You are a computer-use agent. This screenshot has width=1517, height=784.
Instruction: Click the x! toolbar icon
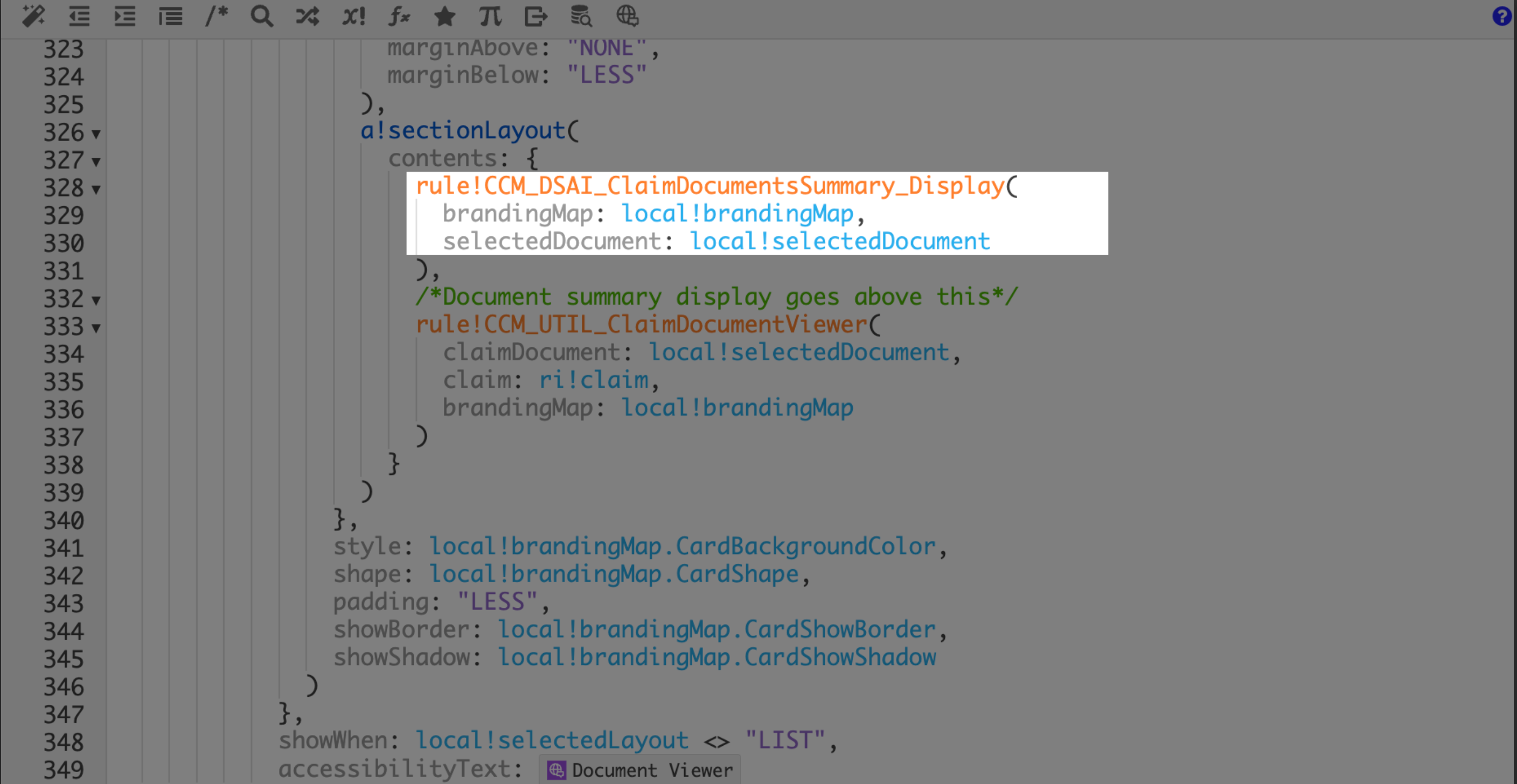coord(354,16)
